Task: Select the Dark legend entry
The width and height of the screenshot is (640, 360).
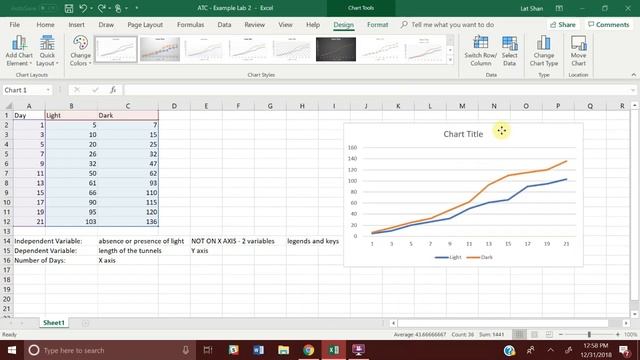Action: 480,257
